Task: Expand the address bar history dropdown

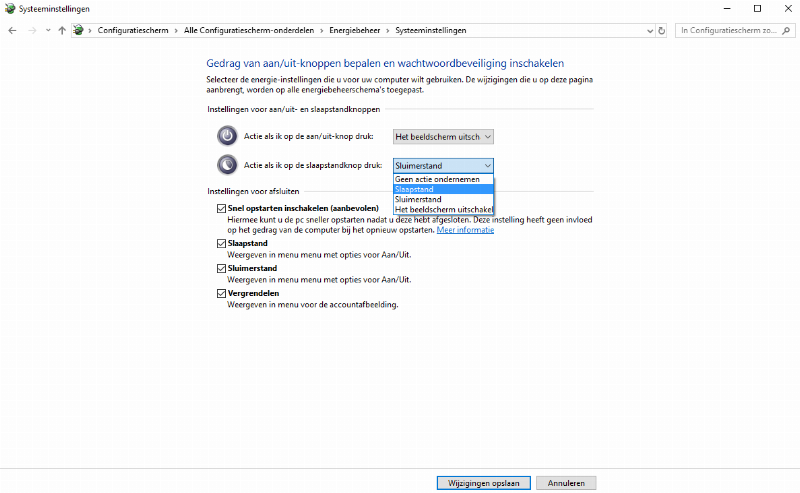Action: click(649, 31)
